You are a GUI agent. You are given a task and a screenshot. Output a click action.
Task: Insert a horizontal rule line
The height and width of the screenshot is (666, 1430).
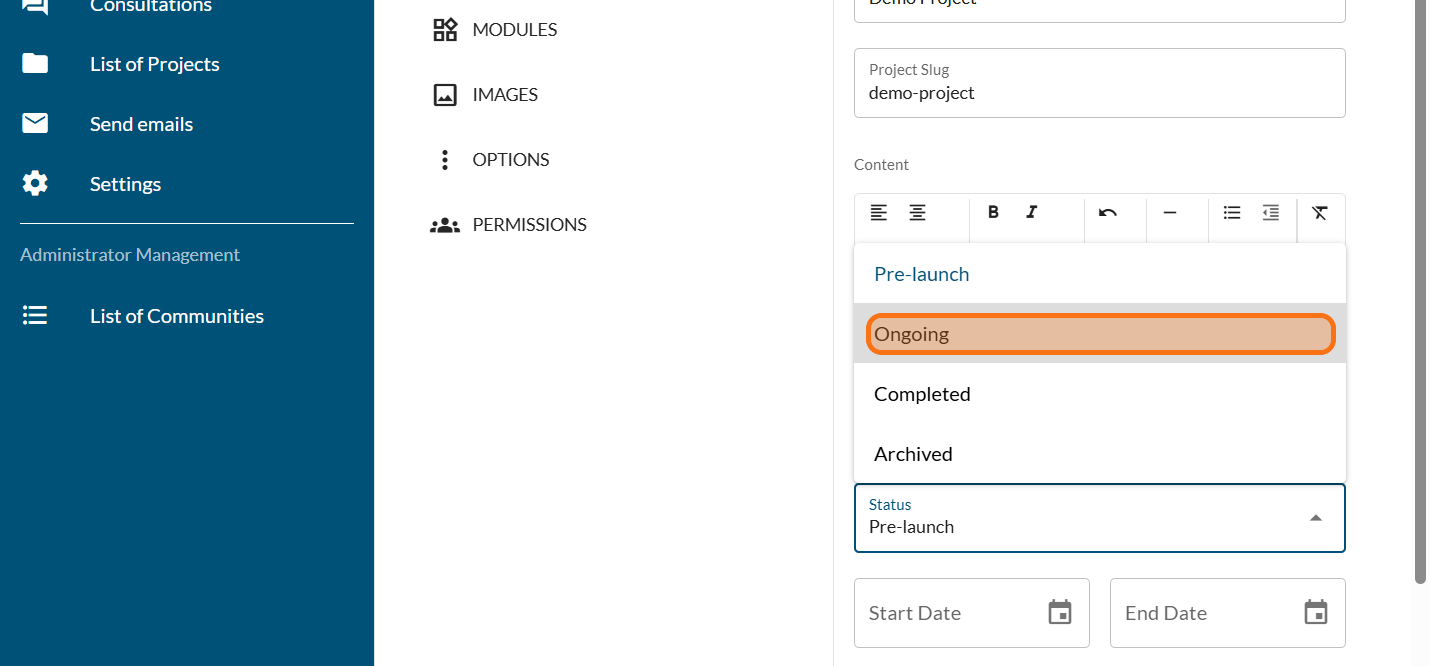tap(1169, 212)
